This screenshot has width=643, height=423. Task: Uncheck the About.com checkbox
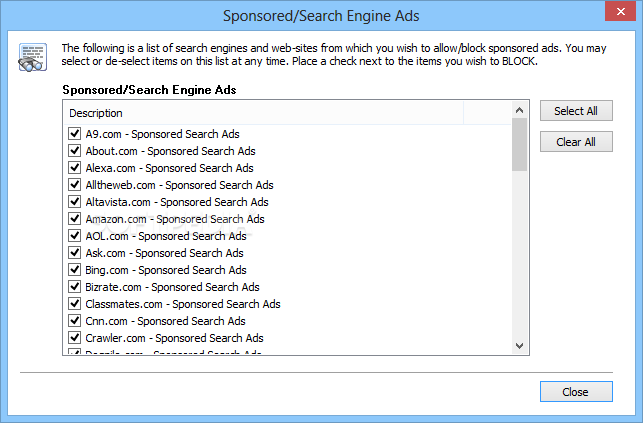pos(75,150)
